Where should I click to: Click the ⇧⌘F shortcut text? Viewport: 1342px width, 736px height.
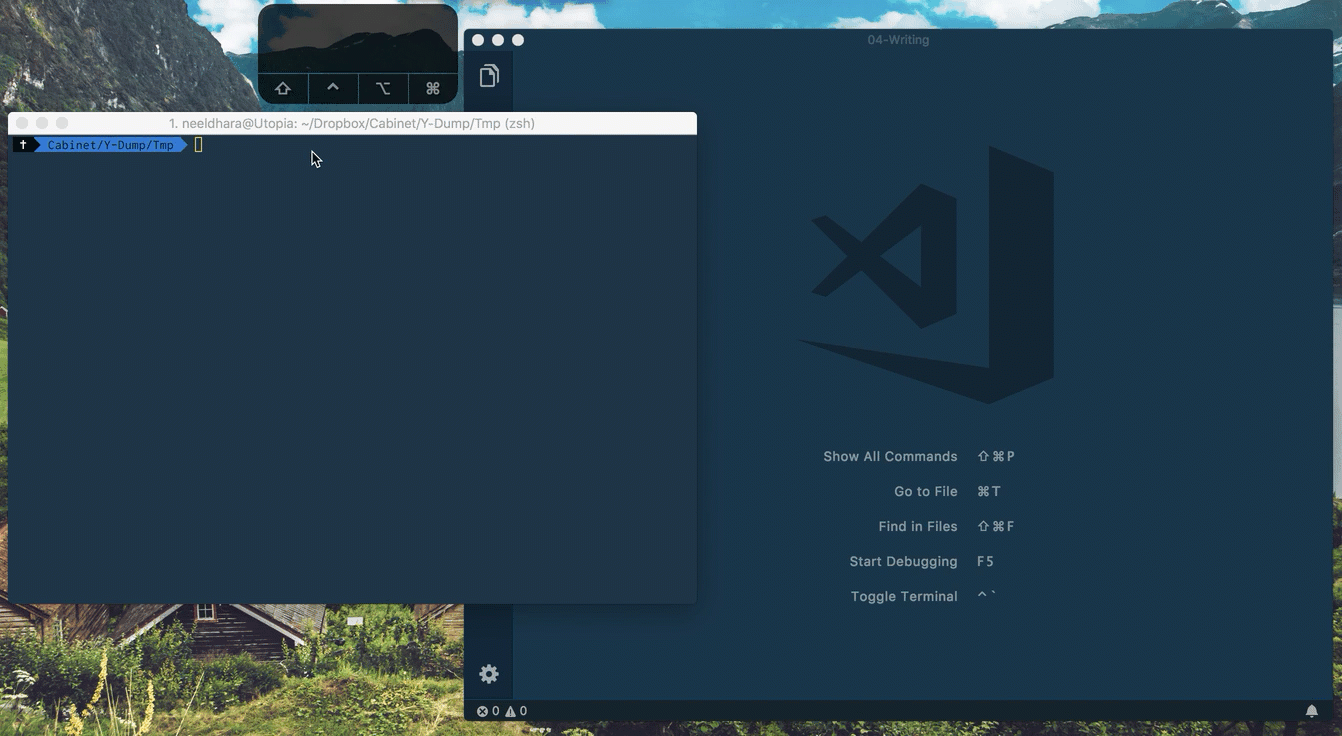pos(996,526)
